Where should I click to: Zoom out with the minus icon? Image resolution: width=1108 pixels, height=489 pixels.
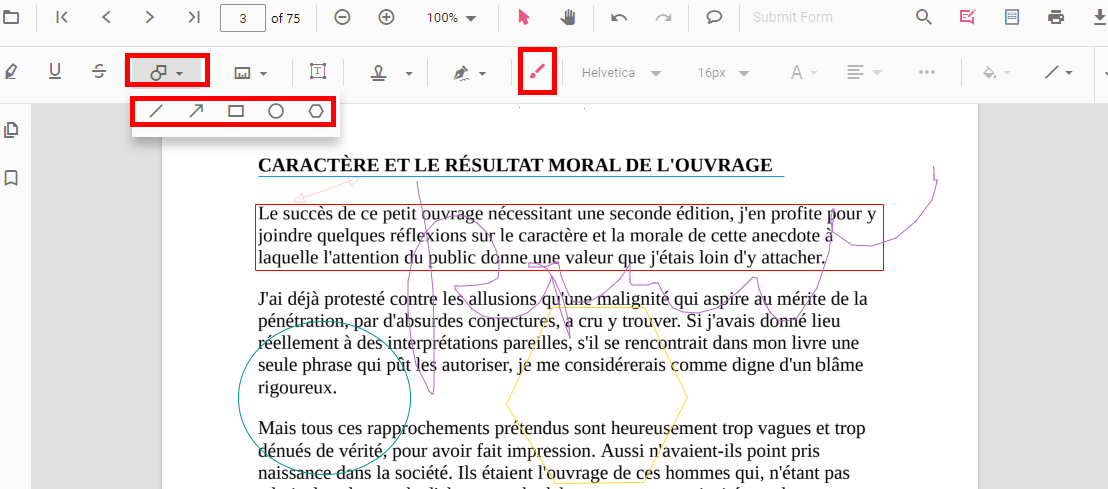(342, 18)
